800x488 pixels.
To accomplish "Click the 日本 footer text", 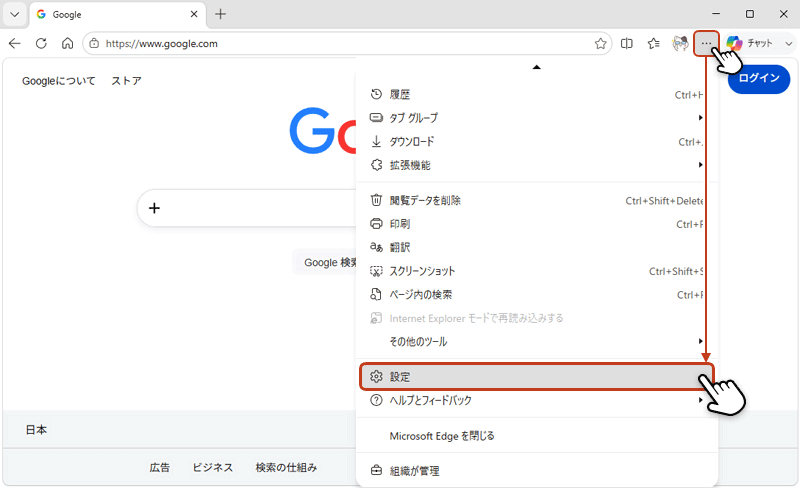I will coord(36,430).
